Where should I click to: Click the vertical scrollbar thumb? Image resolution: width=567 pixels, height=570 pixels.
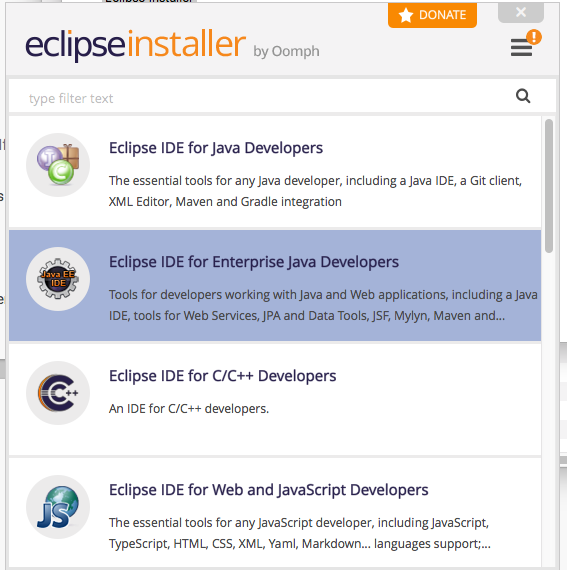click(x=549, y=186)
